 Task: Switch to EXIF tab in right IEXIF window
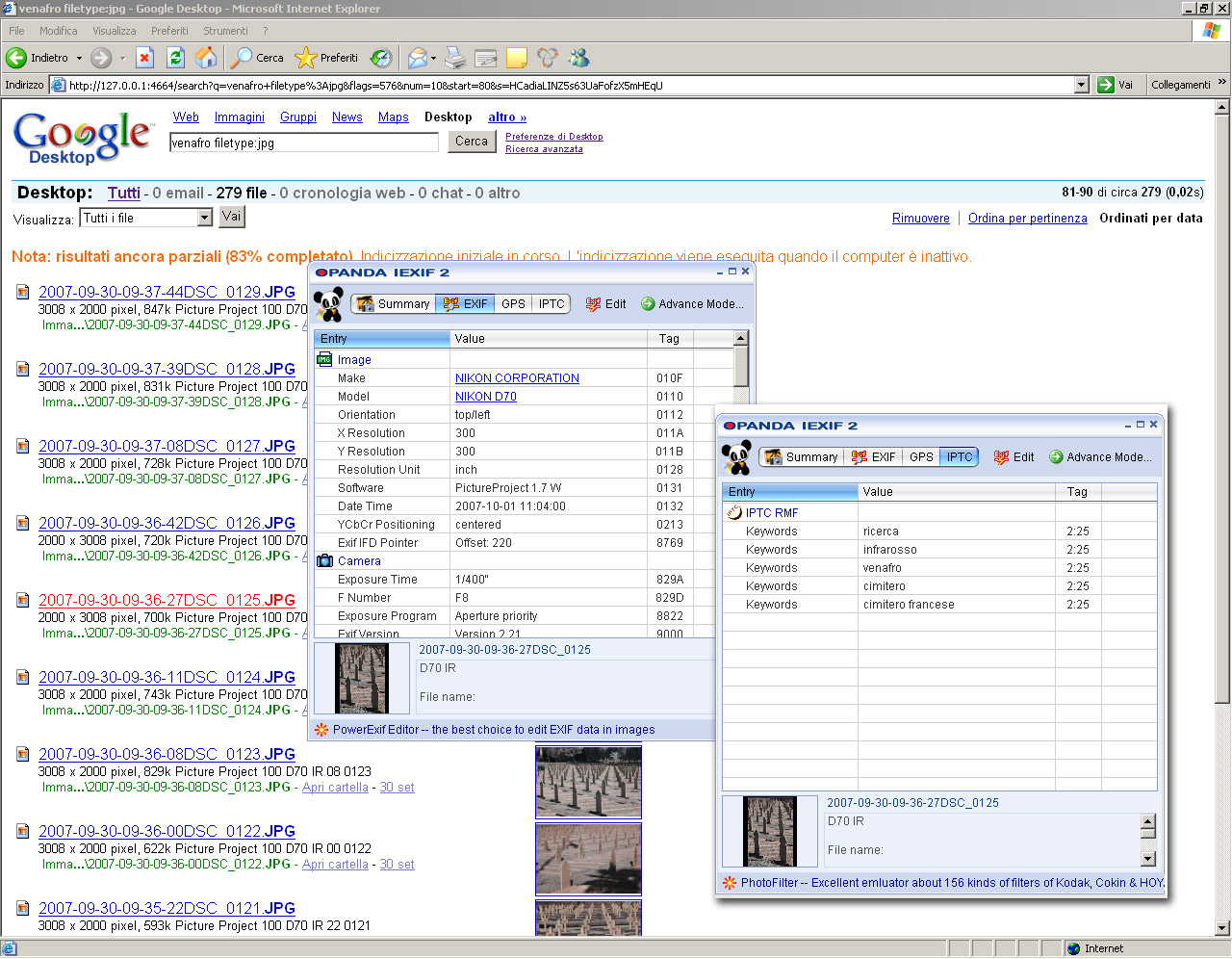point(873,457)
